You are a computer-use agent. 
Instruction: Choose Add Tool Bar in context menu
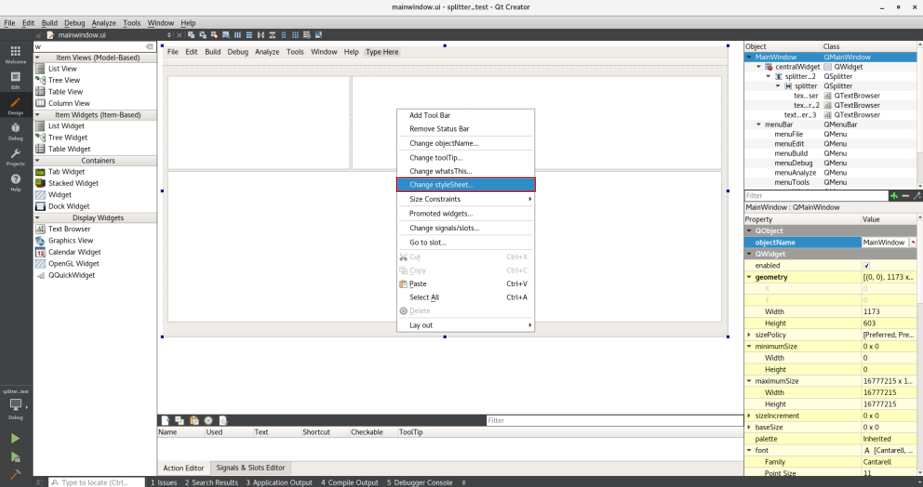[466, 115]
